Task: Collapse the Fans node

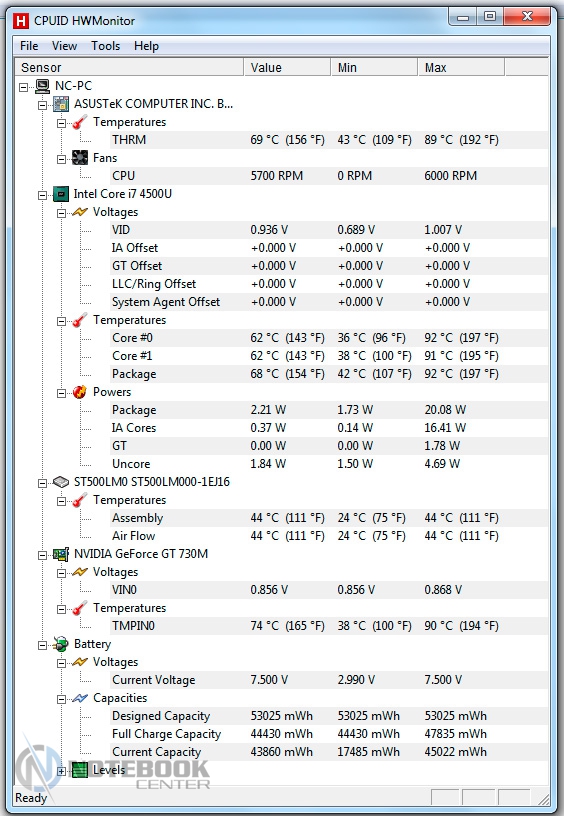Action: pyautogui.click(x=61, y=159)
